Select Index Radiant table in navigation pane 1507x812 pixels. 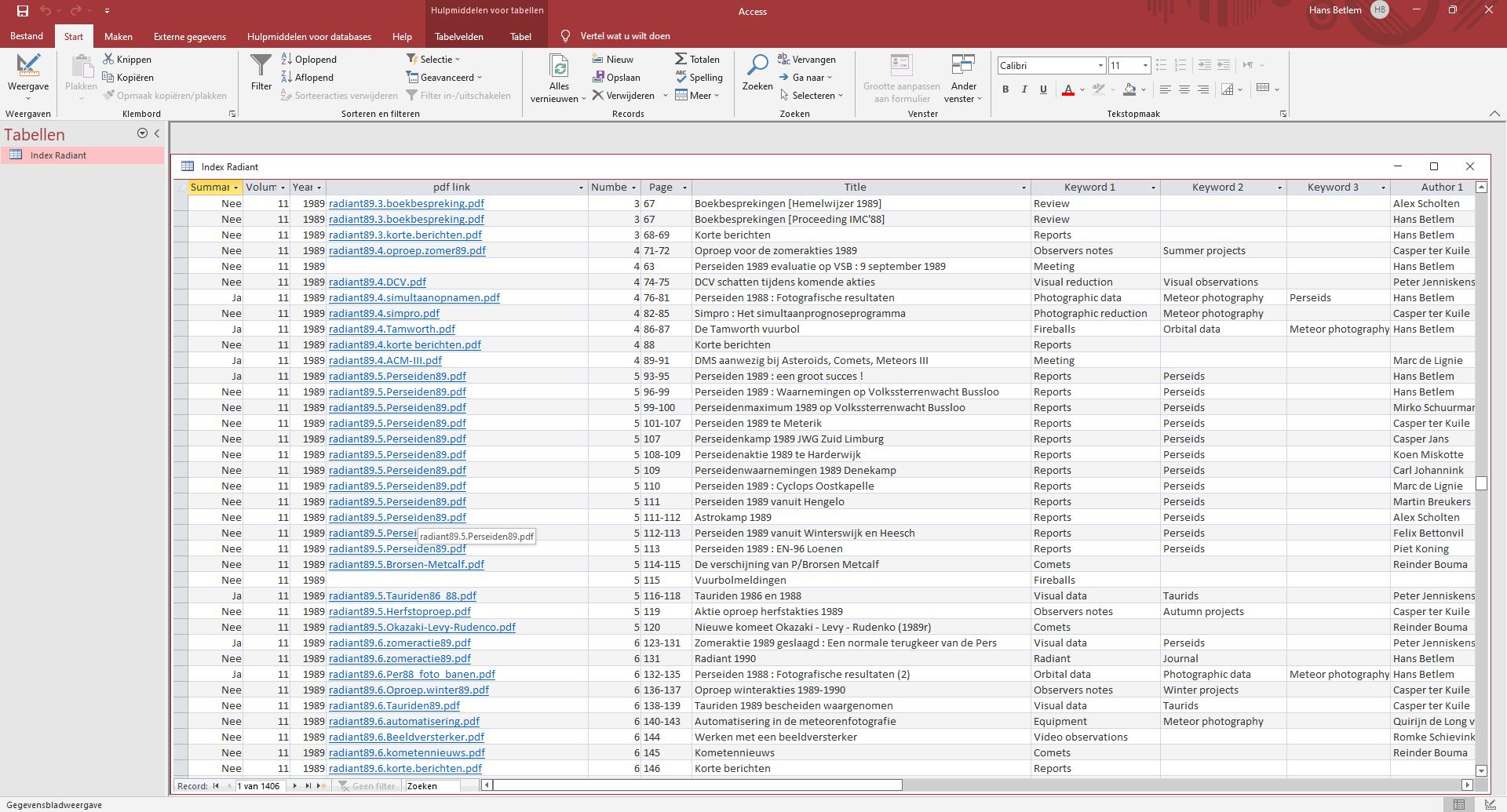[82, 155]
